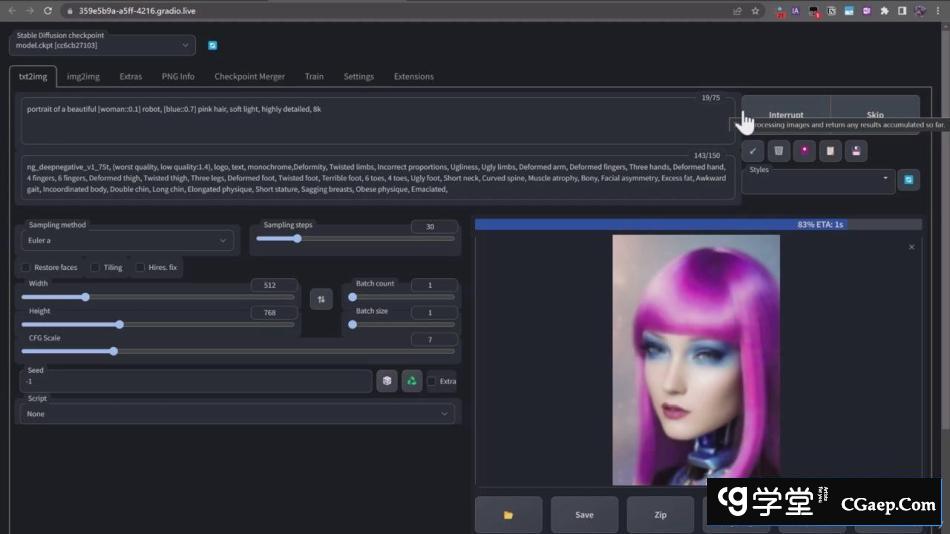Refresh the Stable Diffusion checkpoint list
Screen dimensions: 950x534
click(x=212, y=45)
